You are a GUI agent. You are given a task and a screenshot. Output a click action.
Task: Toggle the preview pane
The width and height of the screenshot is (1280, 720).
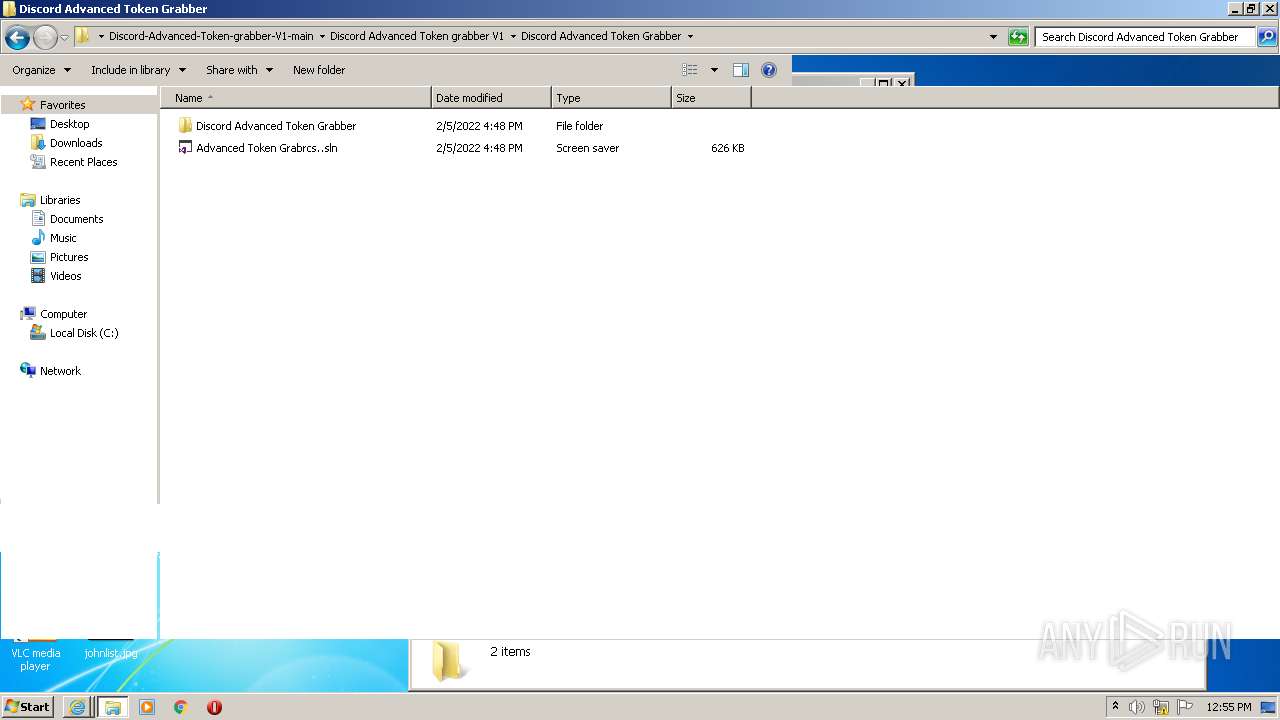tap(741, 70)
